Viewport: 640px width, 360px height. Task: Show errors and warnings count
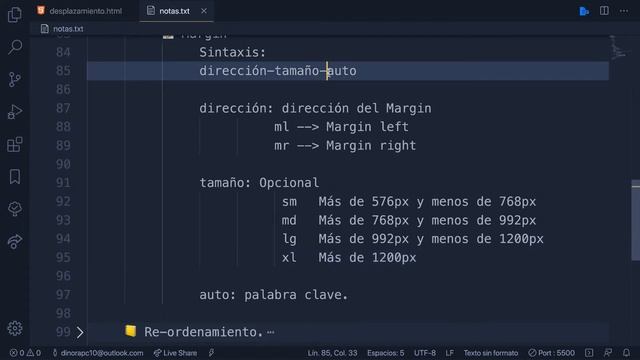pyautogui.click(x=25, y=353)
